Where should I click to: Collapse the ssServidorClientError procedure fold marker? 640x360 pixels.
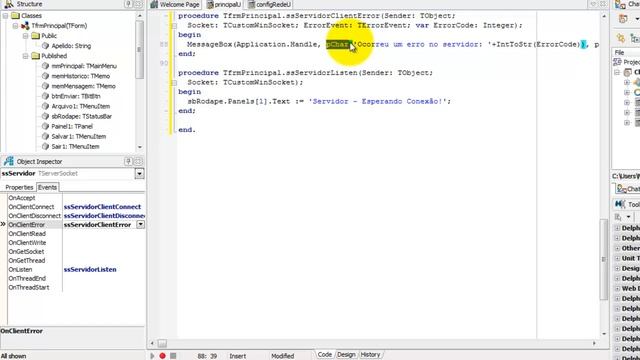[174, 26]
